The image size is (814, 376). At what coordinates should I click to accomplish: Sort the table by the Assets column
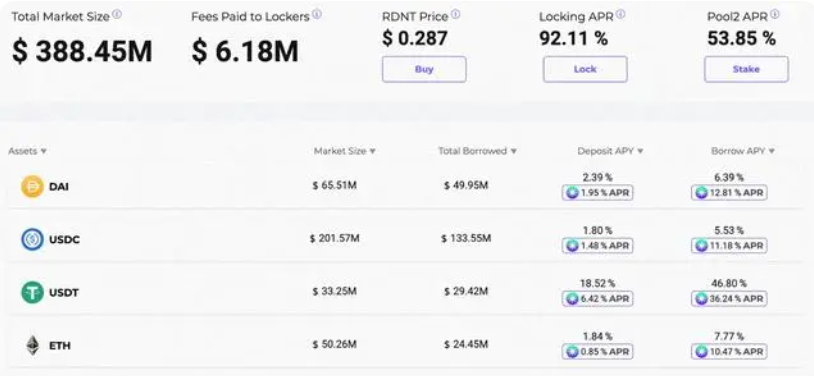[28, 151]
